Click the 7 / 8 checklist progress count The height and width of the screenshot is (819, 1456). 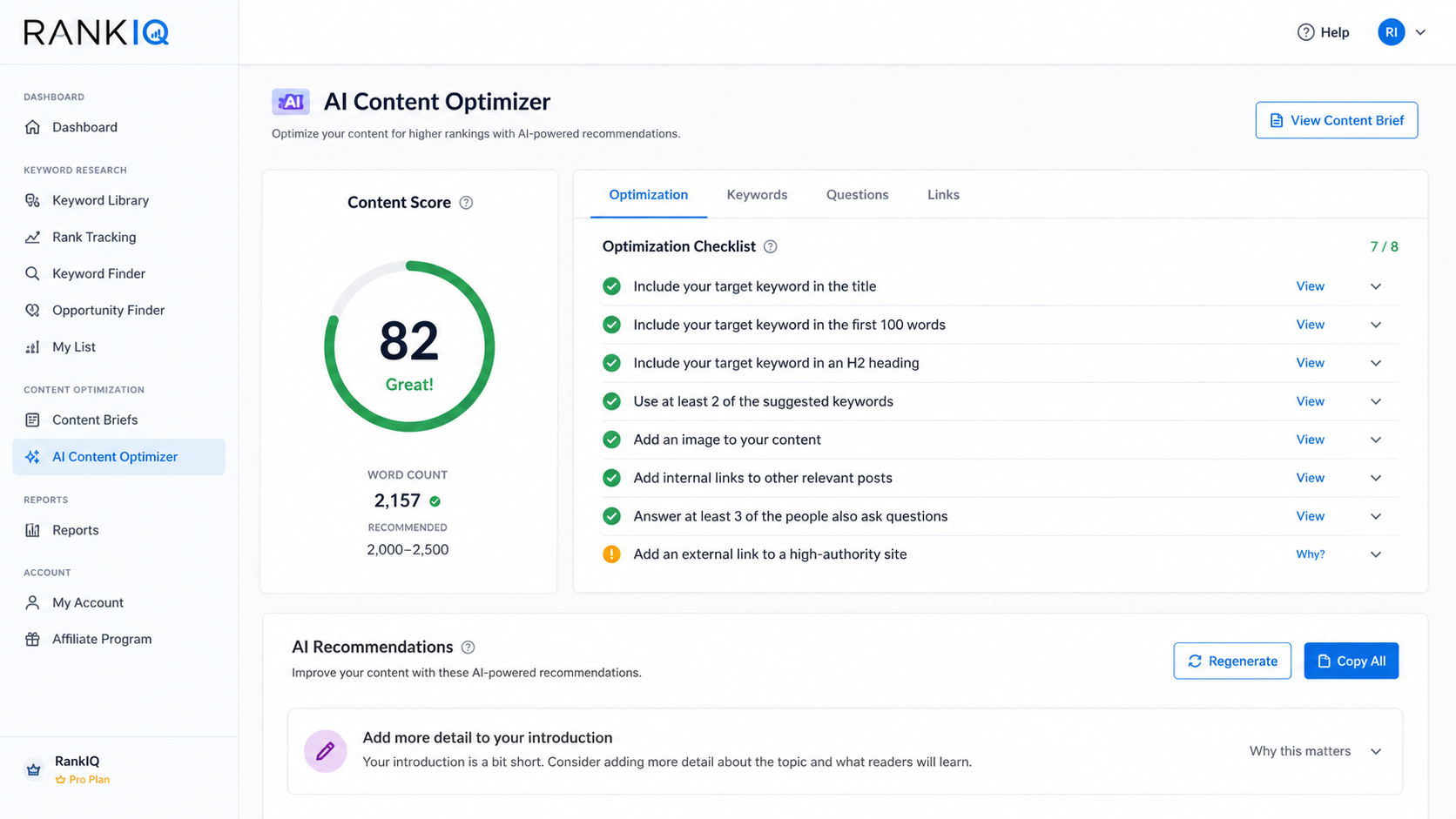(1384, 246)
